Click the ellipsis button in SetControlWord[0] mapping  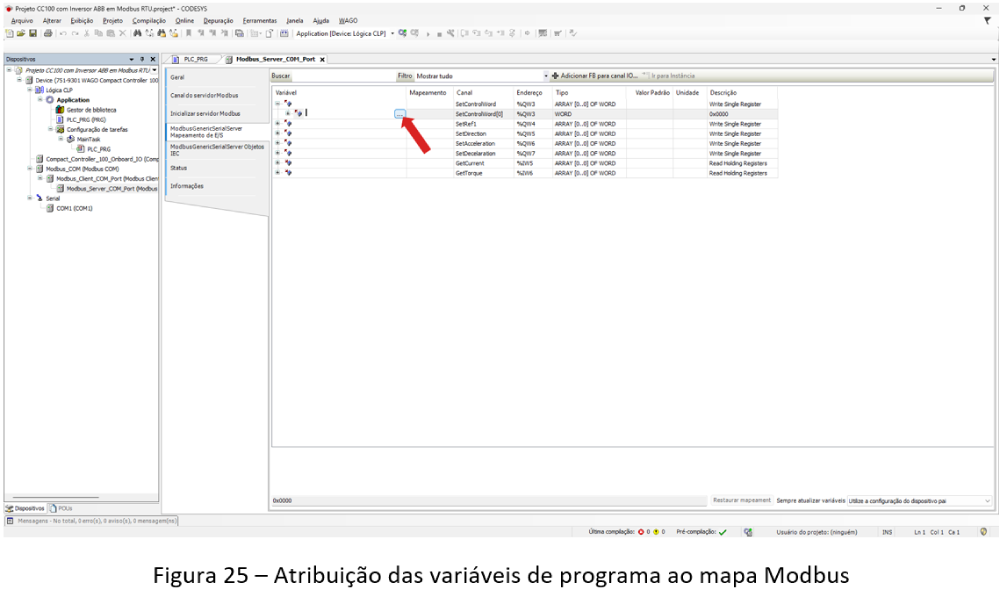[400, 114]
